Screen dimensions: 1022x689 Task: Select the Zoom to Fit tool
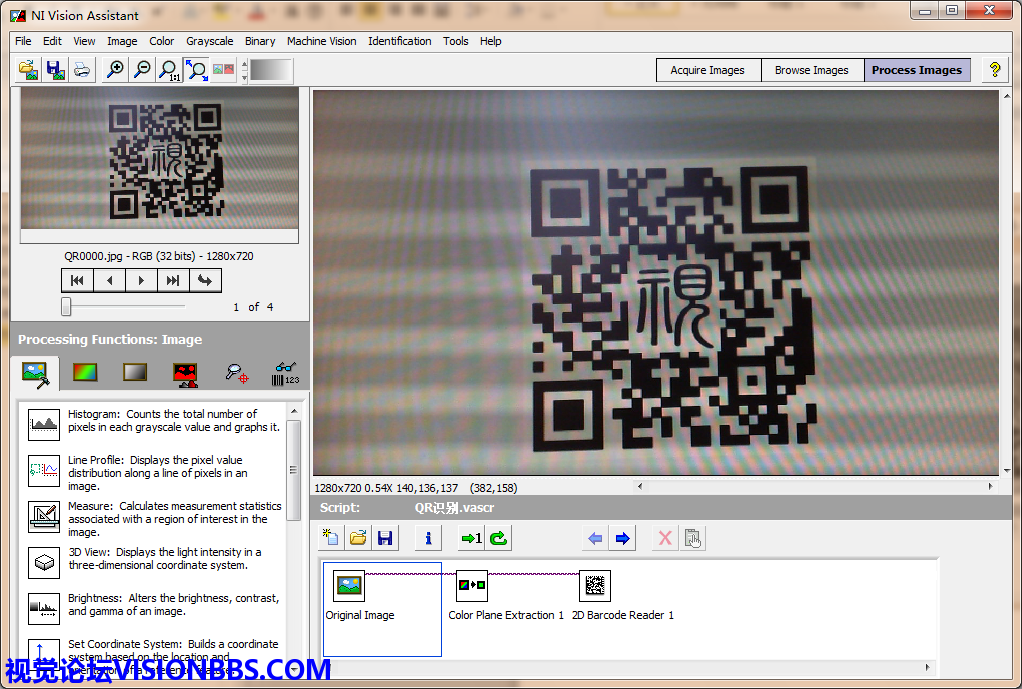[197, 70]
